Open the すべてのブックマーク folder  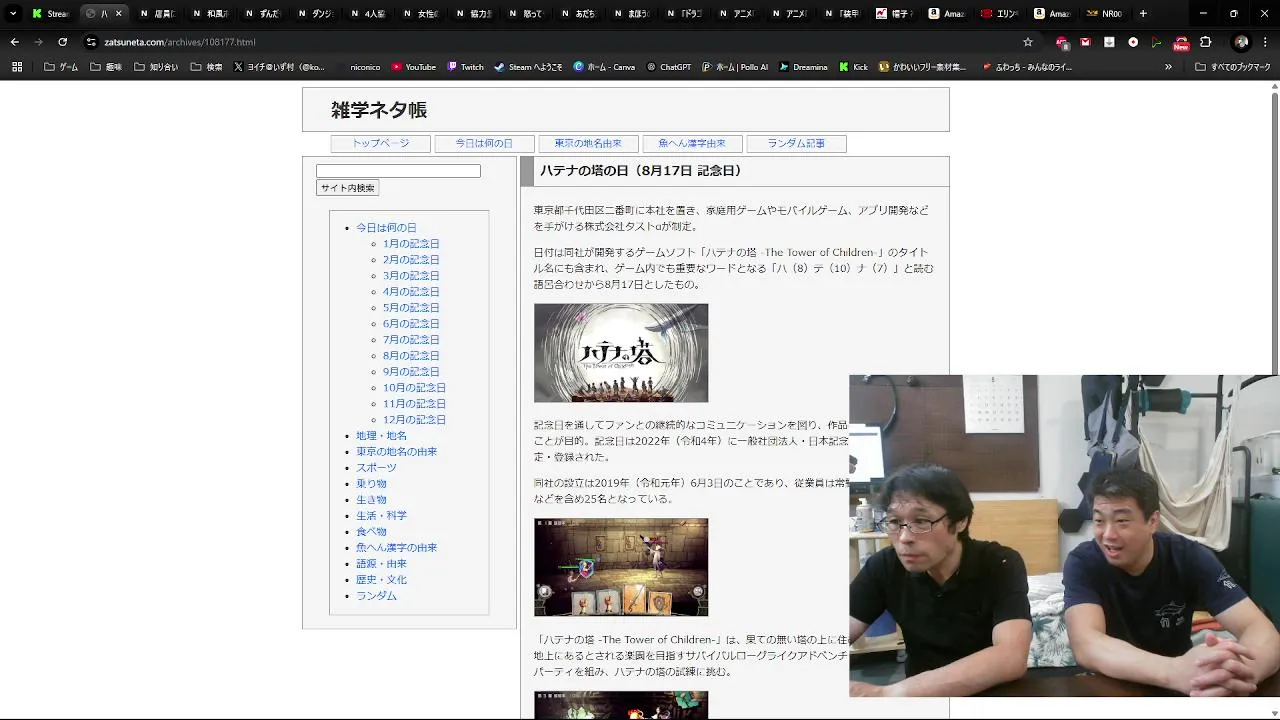pyautogui.click(x=1233, y=67)
